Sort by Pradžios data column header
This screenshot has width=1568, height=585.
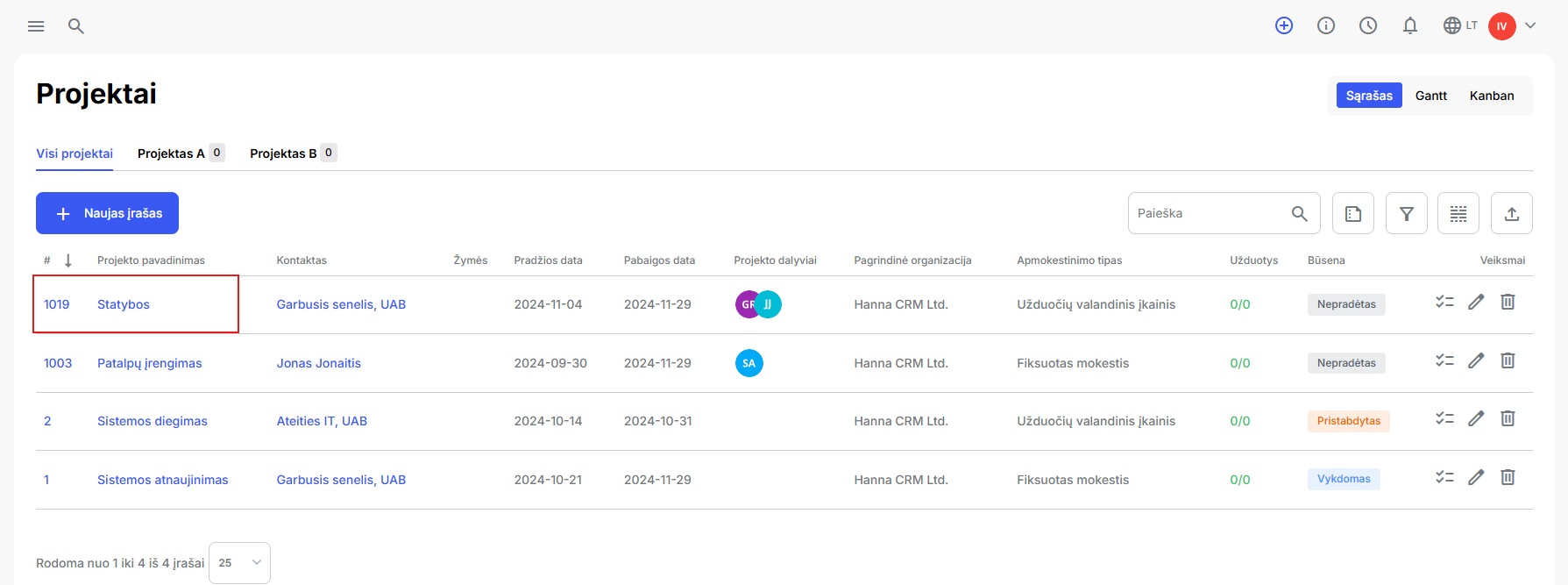pyautogui.click(x=548, y=260)
